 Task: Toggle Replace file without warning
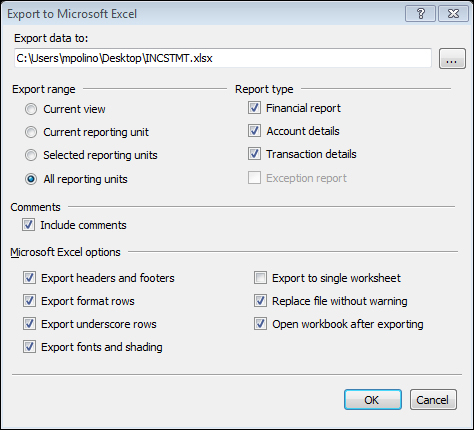click(x=260, y=301)
